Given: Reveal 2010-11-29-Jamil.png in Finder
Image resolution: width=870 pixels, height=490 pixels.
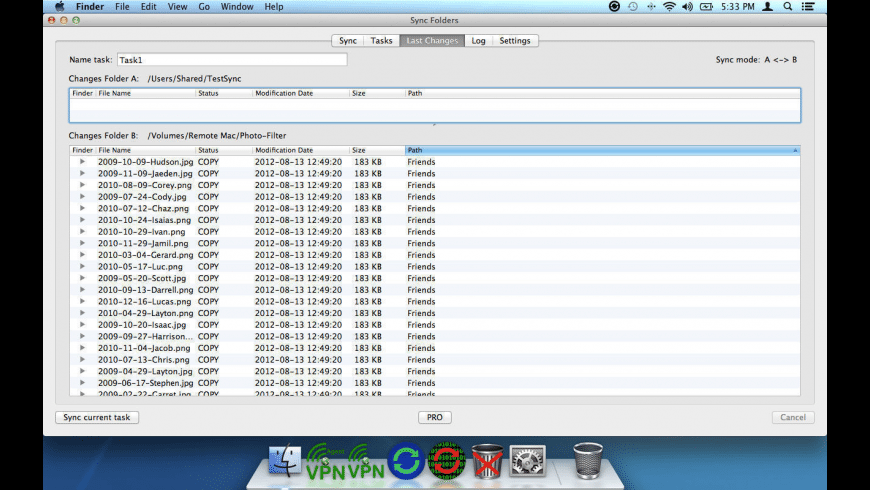Looking at the screenshot, I should (82, 243).
